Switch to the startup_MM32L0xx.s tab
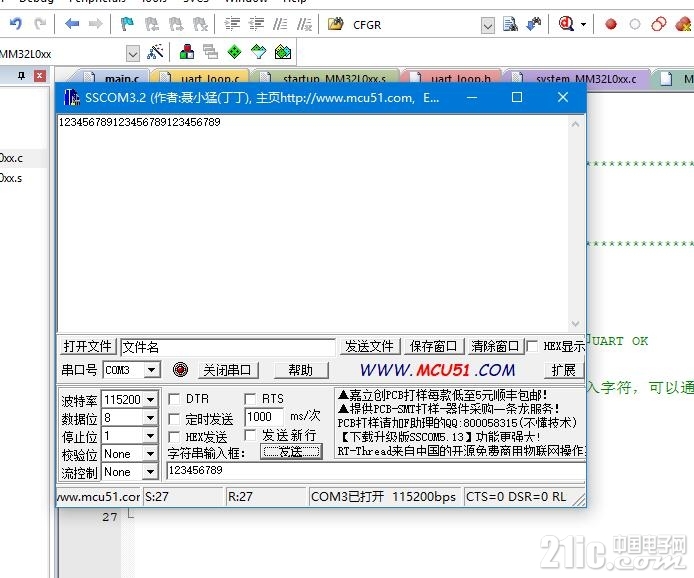This screenshot has height=578, width=694. pos(327,78)
